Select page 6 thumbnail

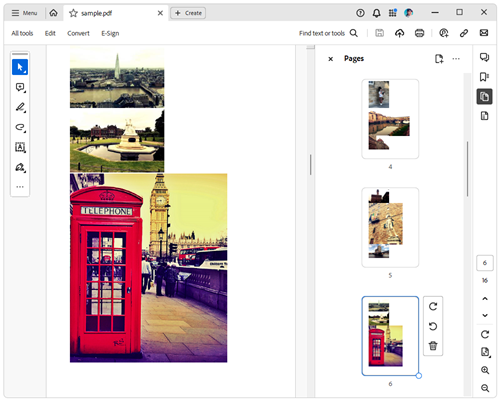click(x=390, y=336)
